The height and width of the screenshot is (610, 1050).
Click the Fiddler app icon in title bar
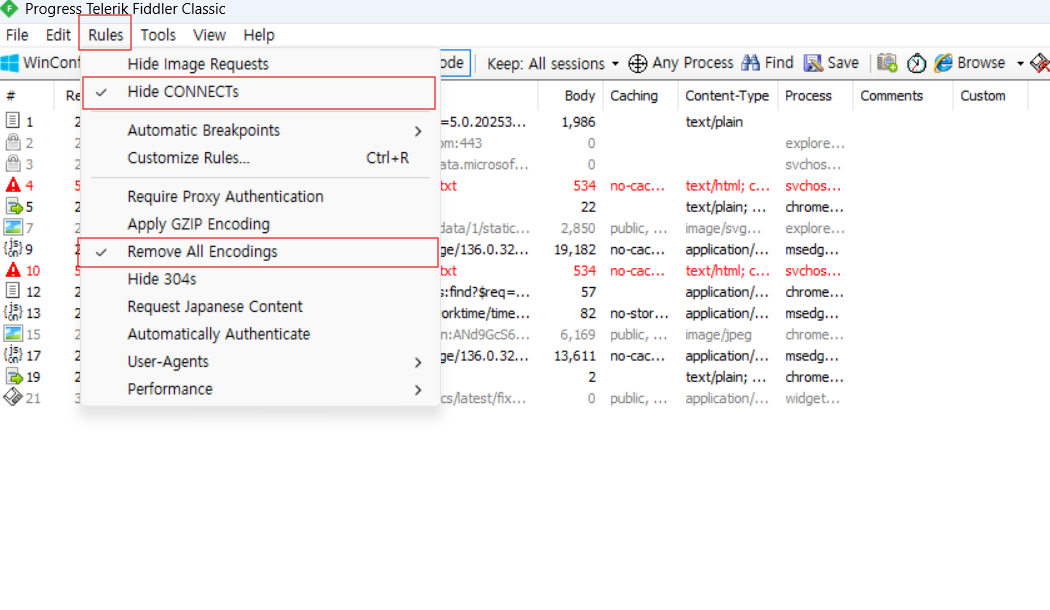click(x=10, y=9)
